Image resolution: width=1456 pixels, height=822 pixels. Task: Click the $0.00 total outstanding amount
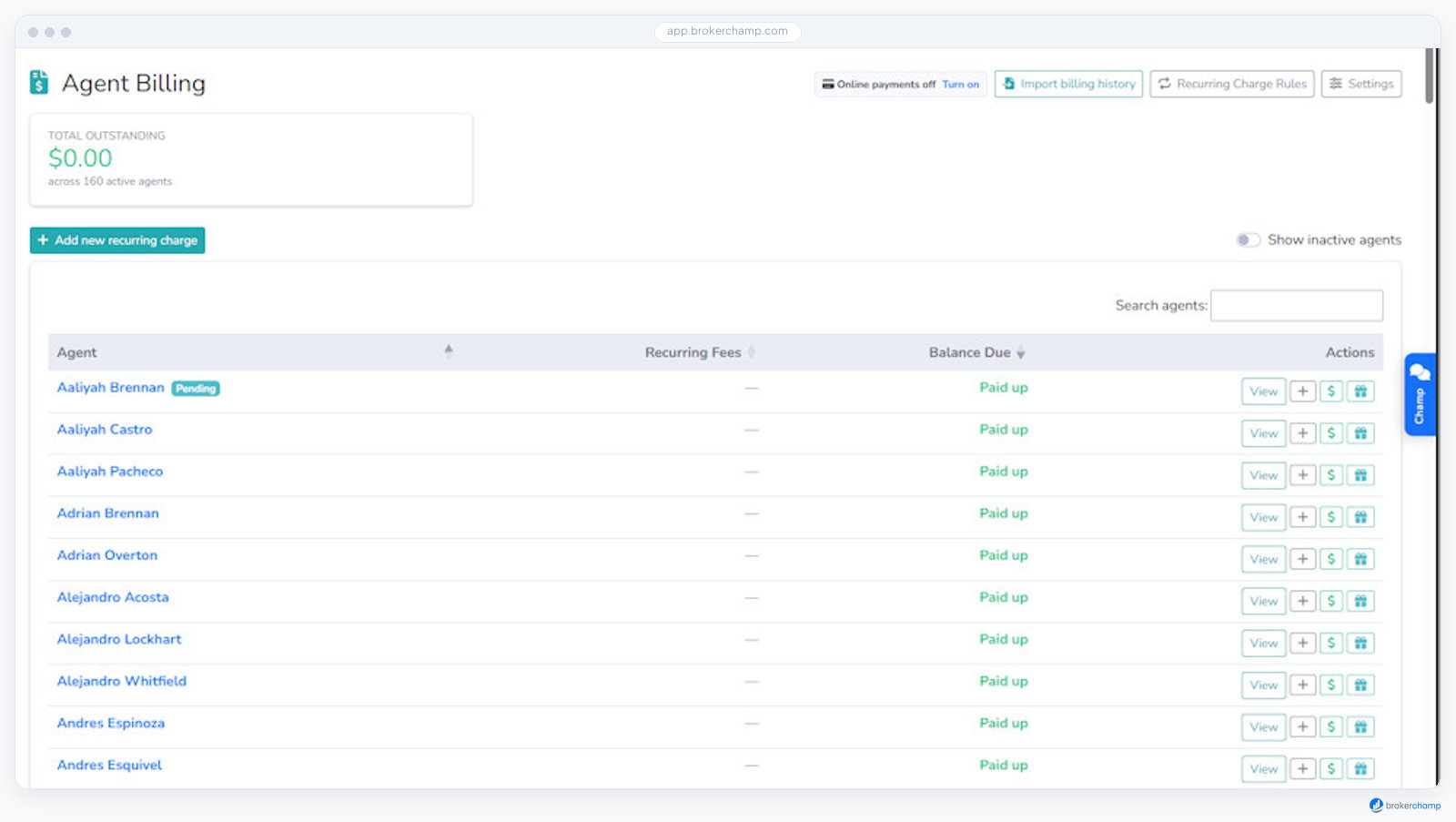tap(80, 158)
